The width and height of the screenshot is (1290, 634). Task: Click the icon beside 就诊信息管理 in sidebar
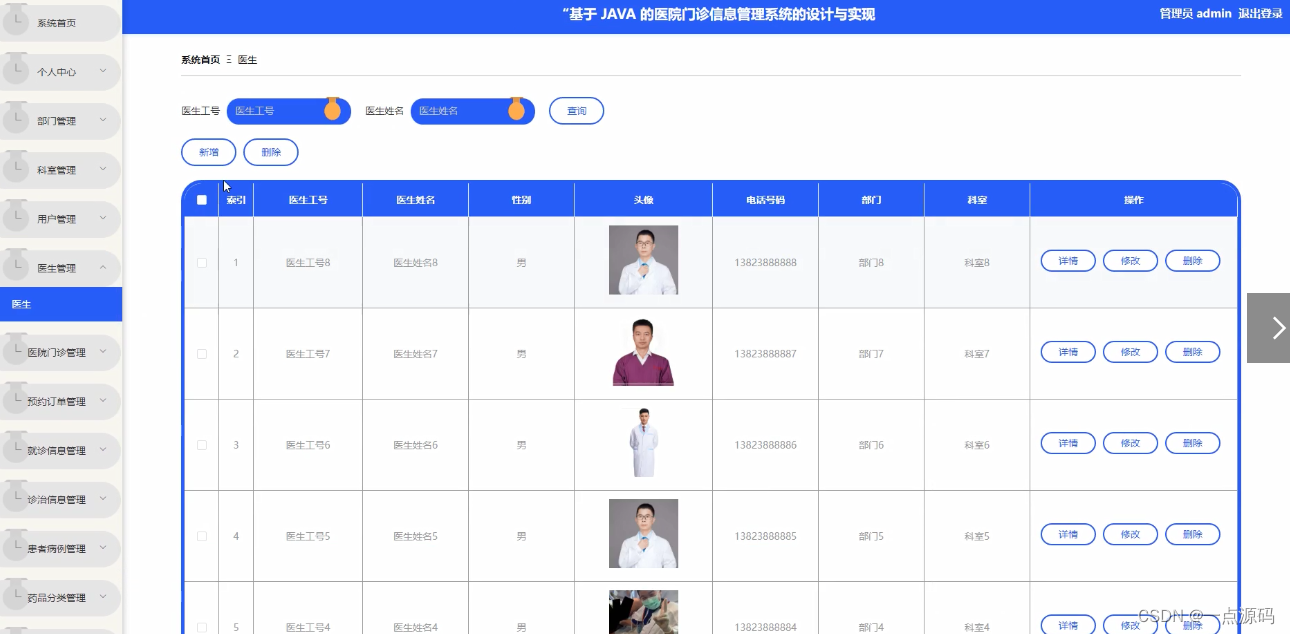pyautogui.click(x=15, y=448)
